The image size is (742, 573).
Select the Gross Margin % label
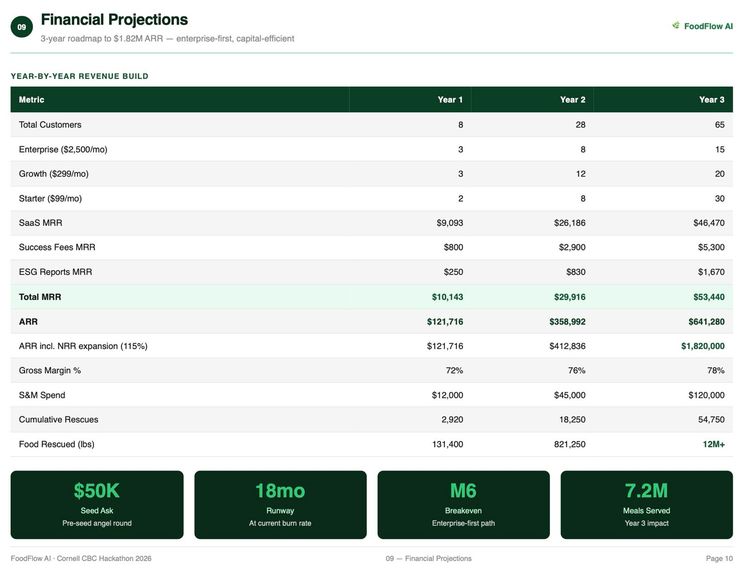(x=50, y=370)
